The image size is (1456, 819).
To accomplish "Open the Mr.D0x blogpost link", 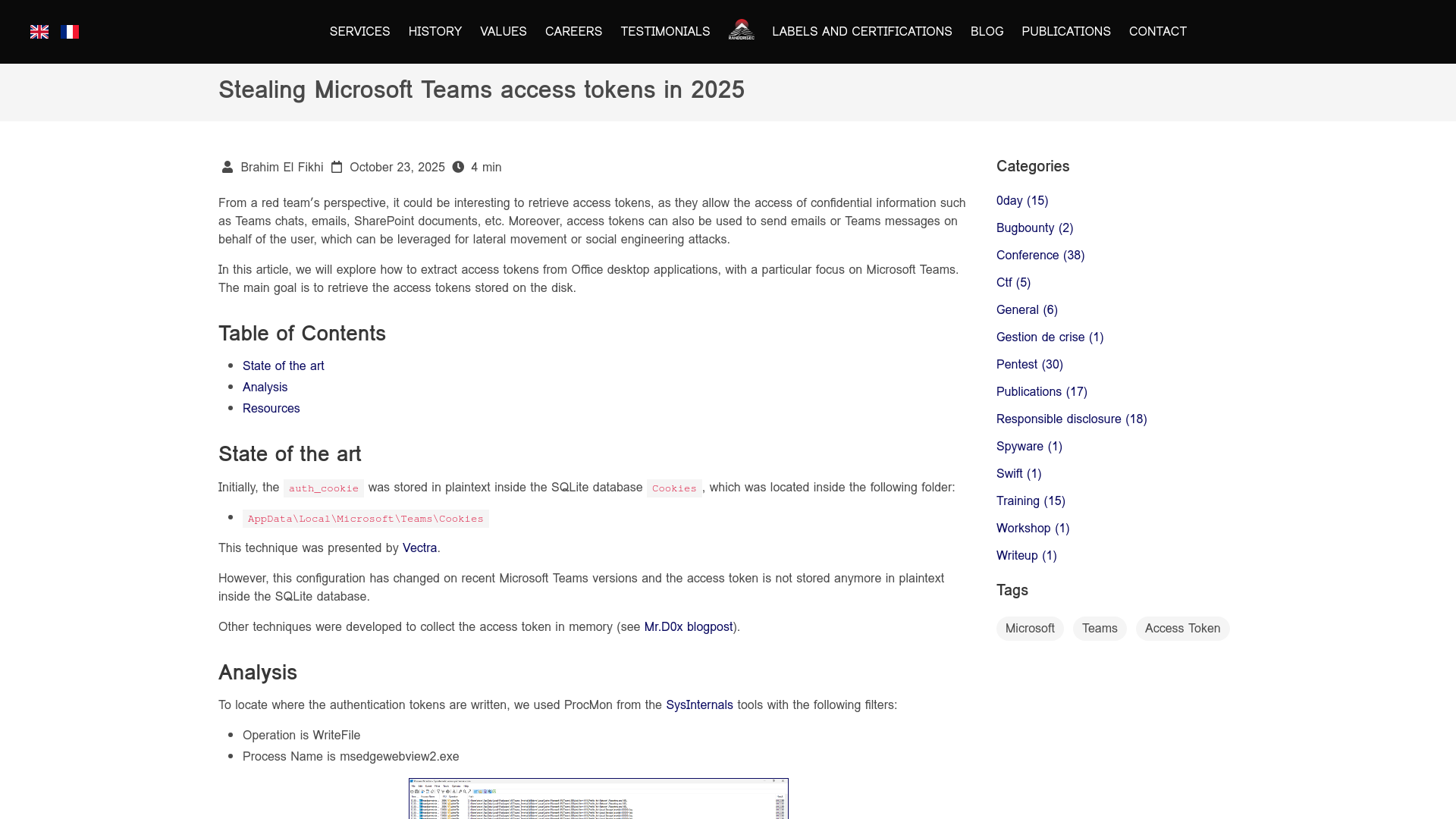I will (689, 626).
